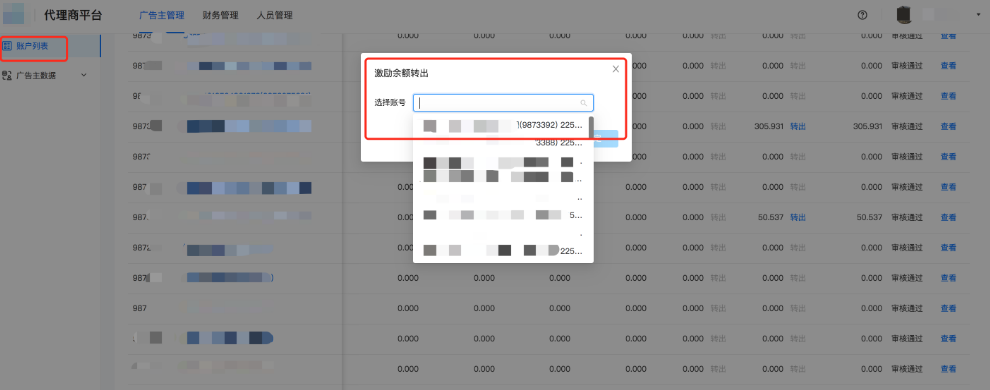Choose the option ending 3388) 225...
This screenshot has width=990, height=390.
(500, 143)
